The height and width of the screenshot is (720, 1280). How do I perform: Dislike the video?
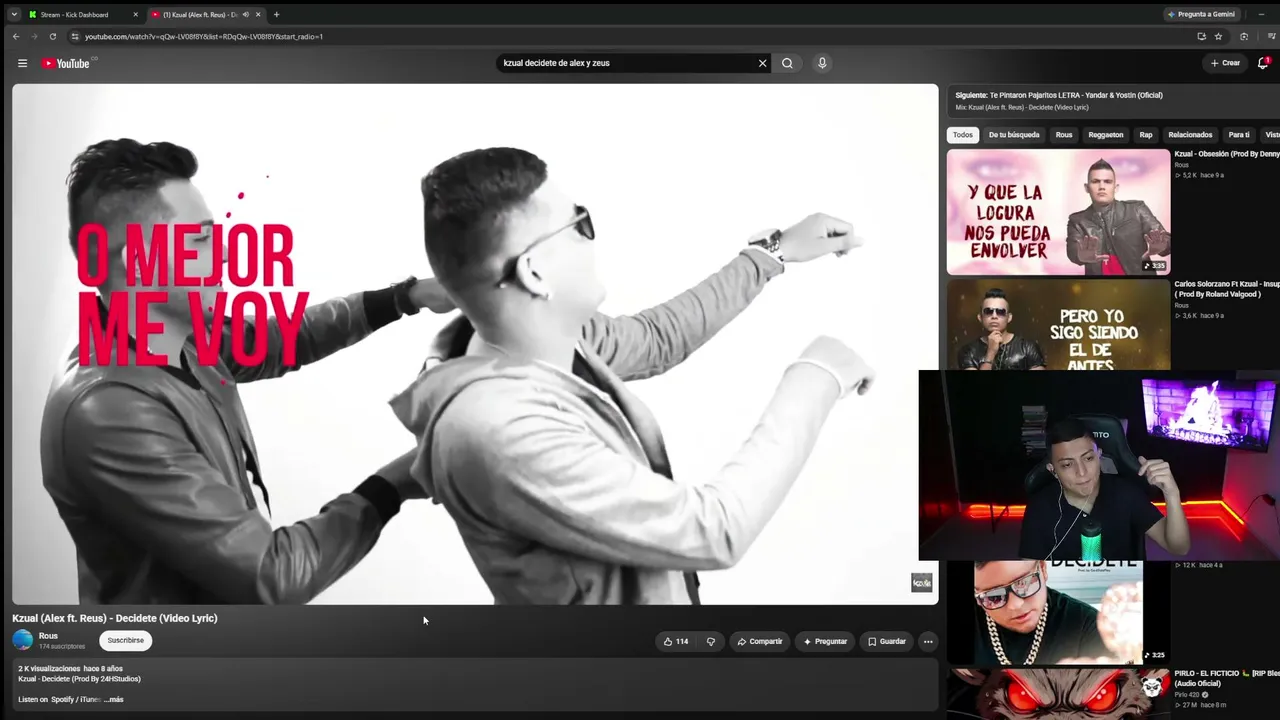point(711,641)
